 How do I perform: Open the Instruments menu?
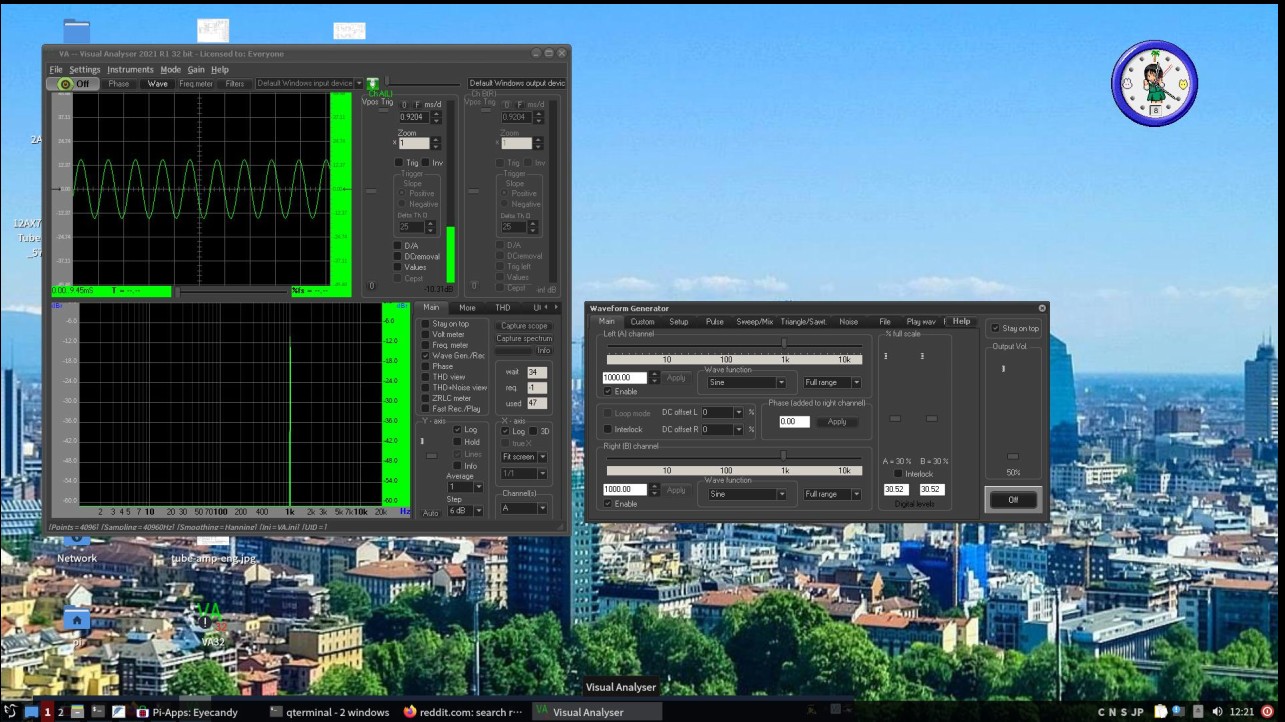130,70
